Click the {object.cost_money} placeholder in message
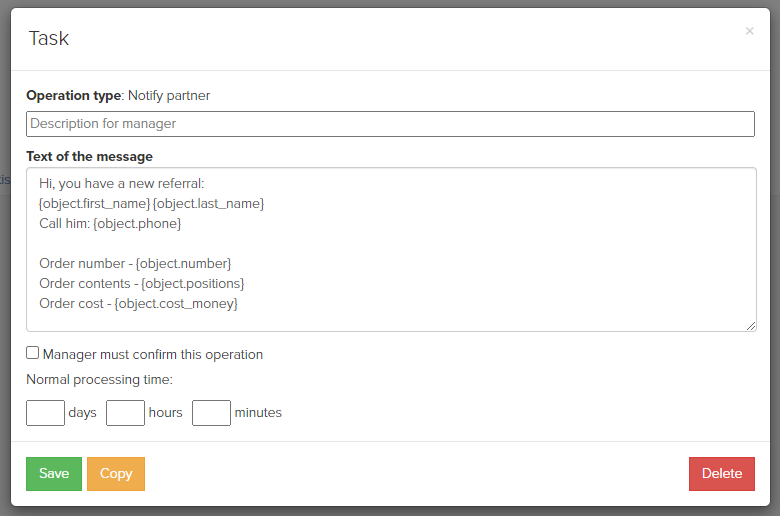Screen dimensions: 780x516 [x=176, y=303]
